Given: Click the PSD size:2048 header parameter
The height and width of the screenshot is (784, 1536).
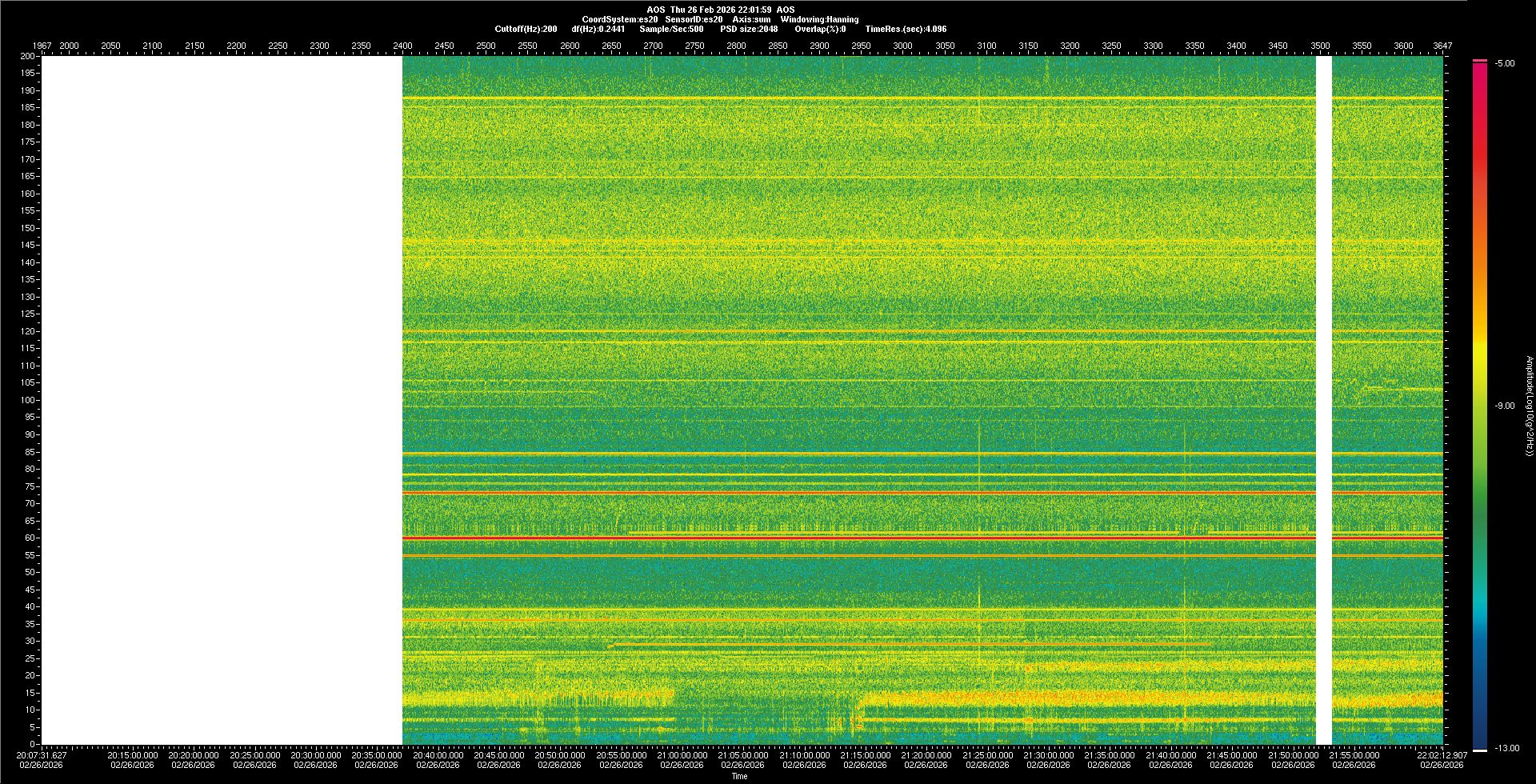Looking at the screenshot, I should tap(749, 29).
